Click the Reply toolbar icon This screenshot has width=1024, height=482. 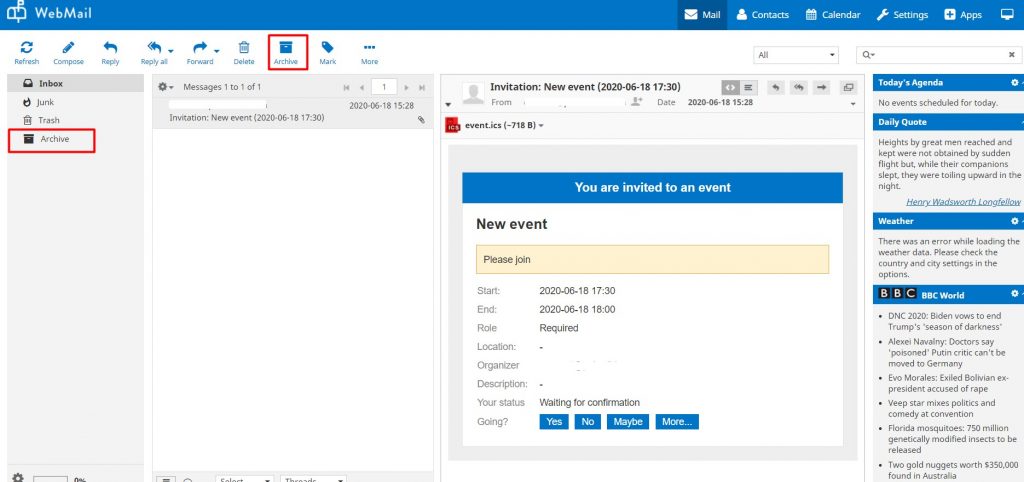click(x=110, y=52)
